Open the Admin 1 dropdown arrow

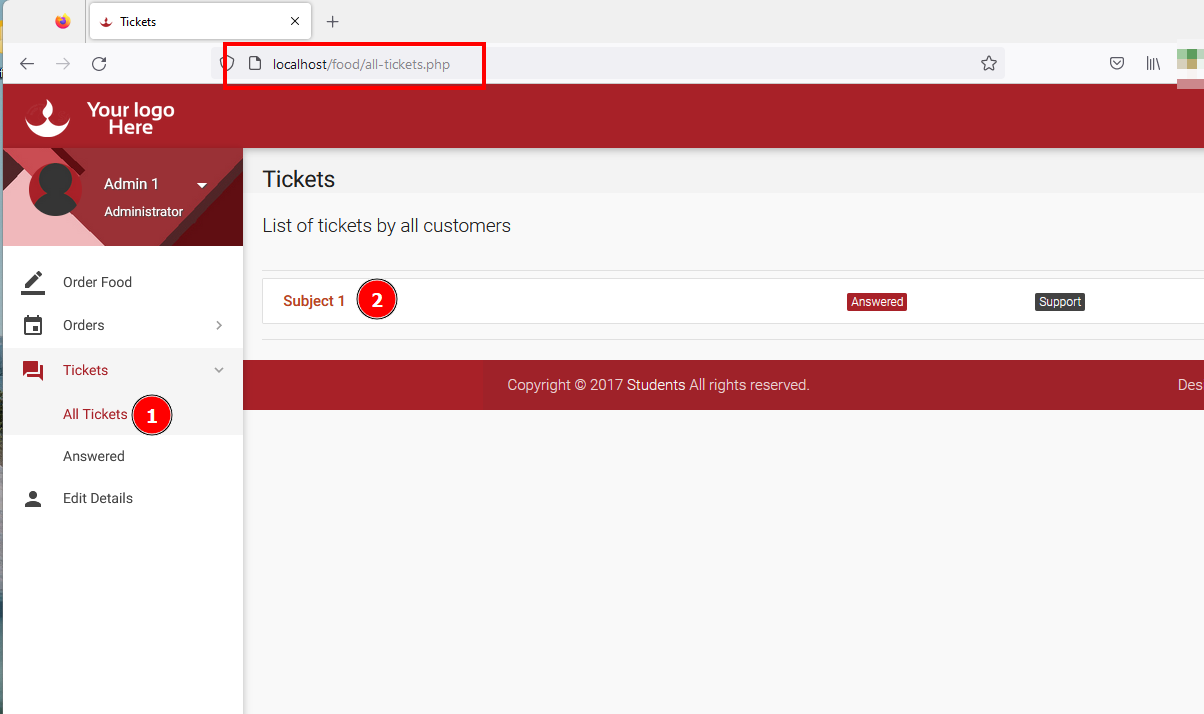coord(202,185)
